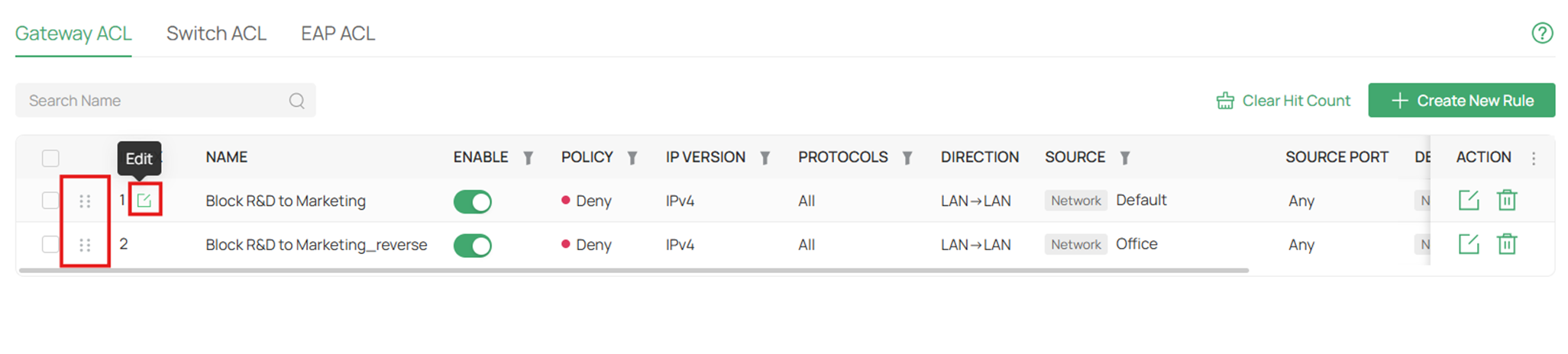The height and width of the screenshot is (354, 1568).
Task: Check the box for rule 2
Action: coord(50,244)
